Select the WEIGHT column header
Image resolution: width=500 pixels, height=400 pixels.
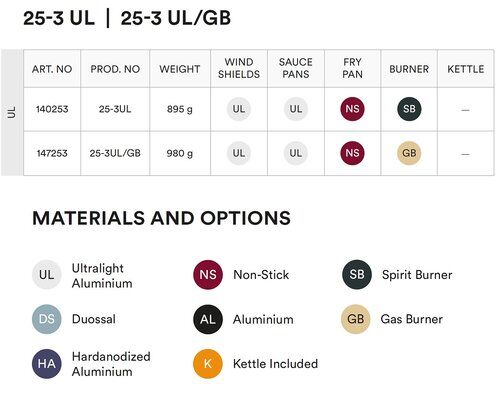[180, 69]
